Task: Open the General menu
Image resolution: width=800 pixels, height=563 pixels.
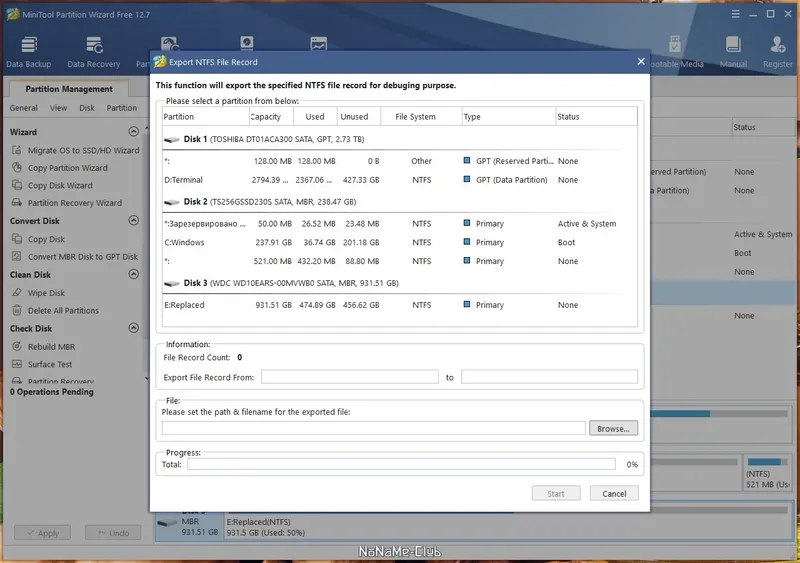Action: pyautogui.click(x=23, y=108)
